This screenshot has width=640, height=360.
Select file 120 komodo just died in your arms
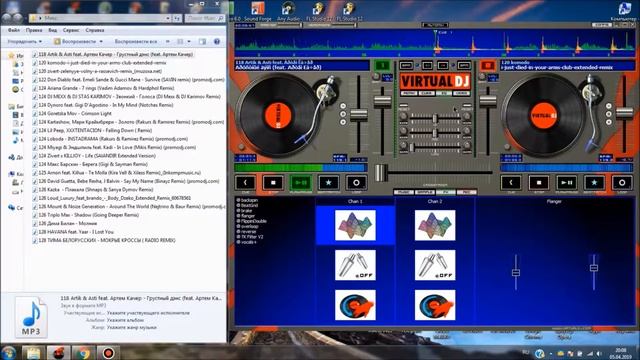(x=102, y=63)
